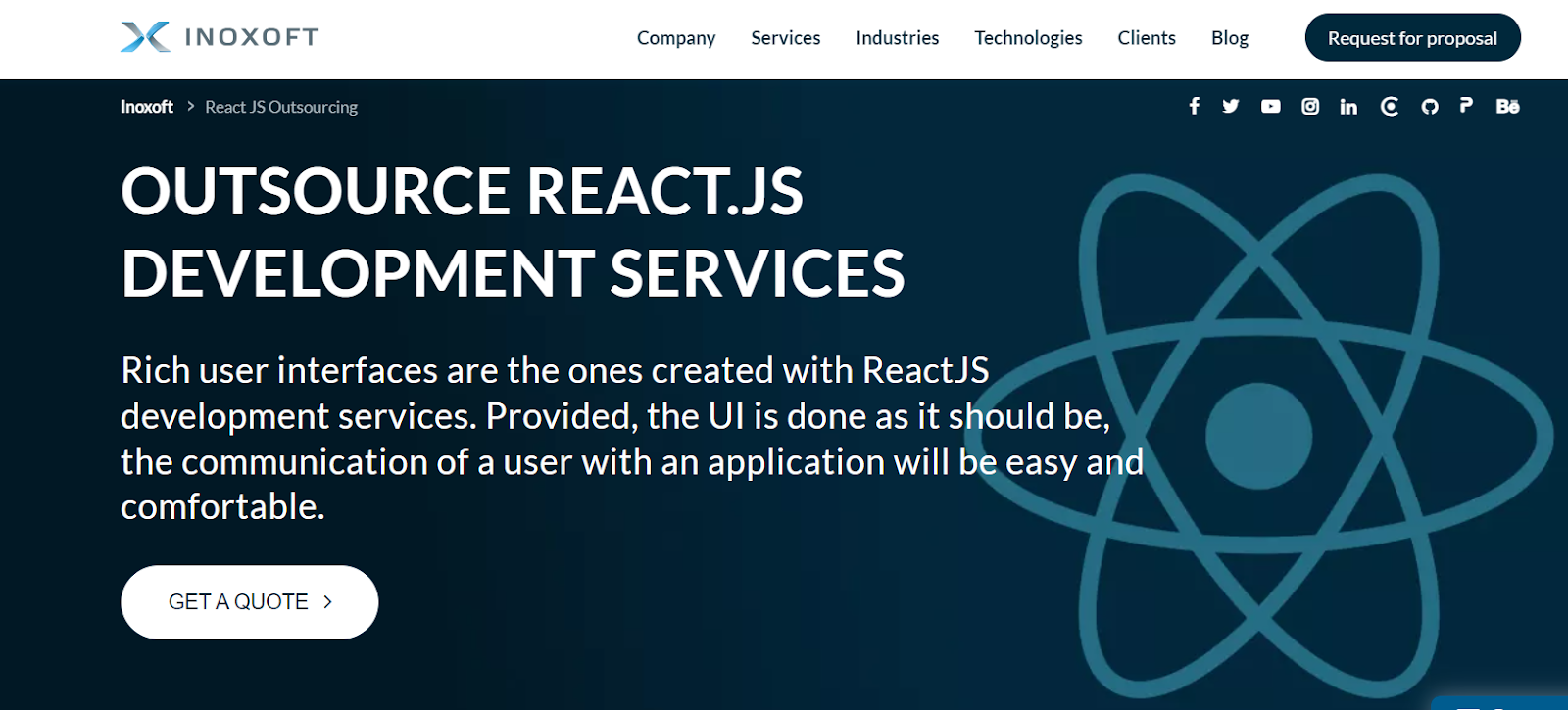Open the YouTube social icon

[x=1270, y=106]
